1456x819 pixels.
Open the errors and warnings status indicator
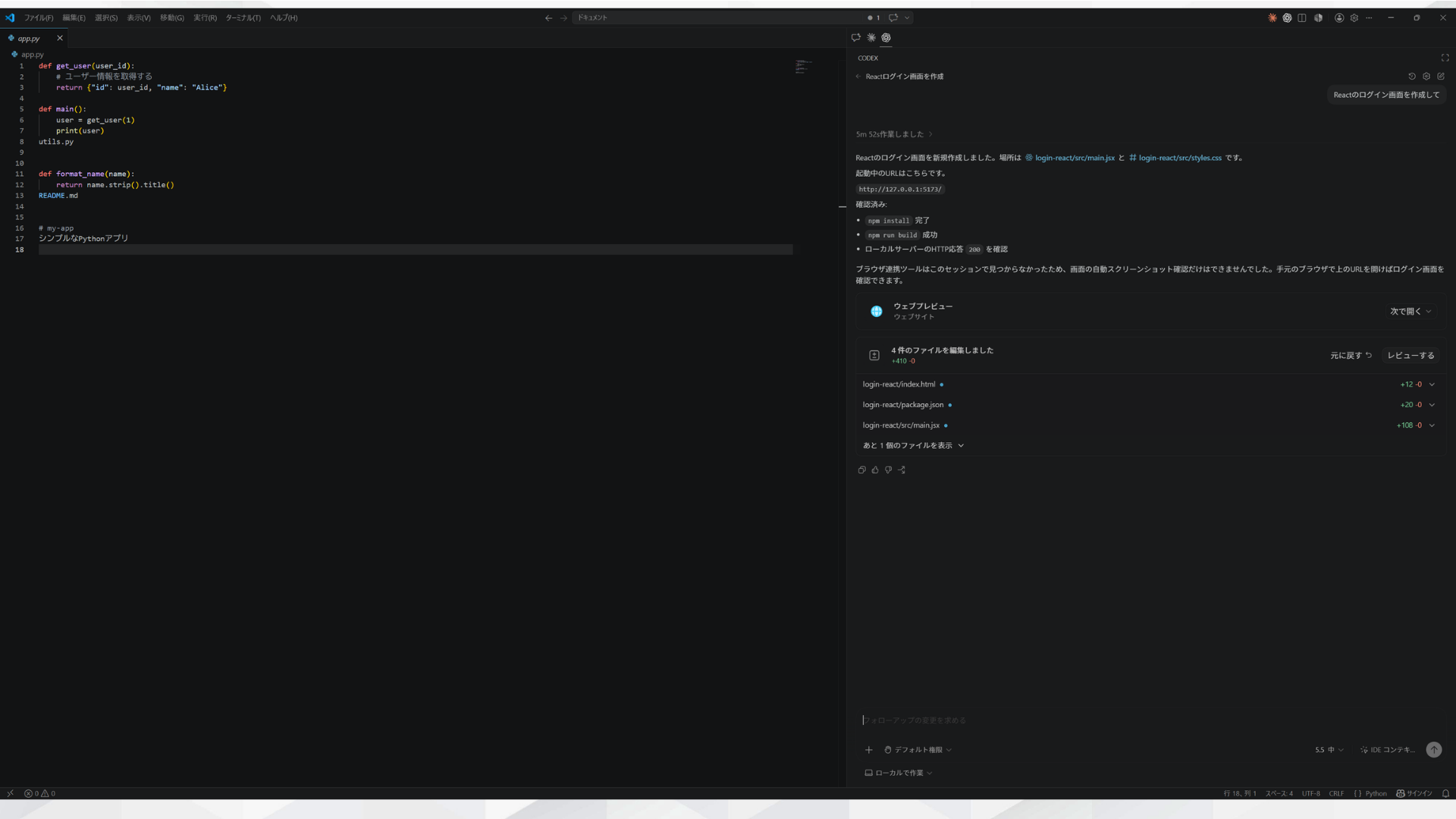click(x=39, y=793)
